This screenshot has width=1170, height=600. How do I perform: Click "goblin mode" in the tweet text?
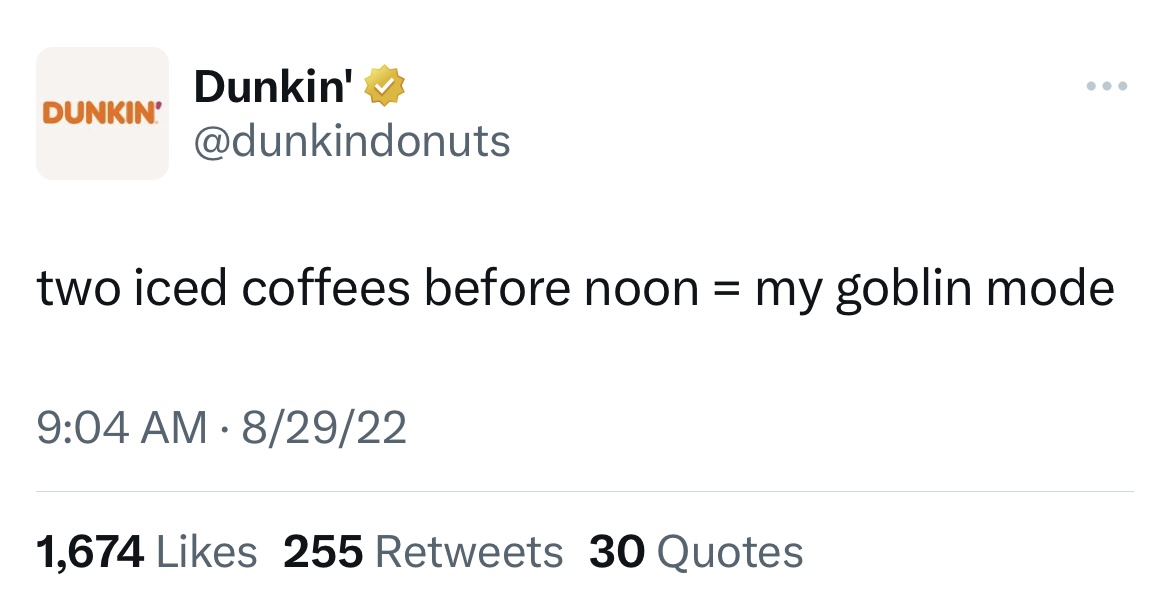tap(975, 290)
